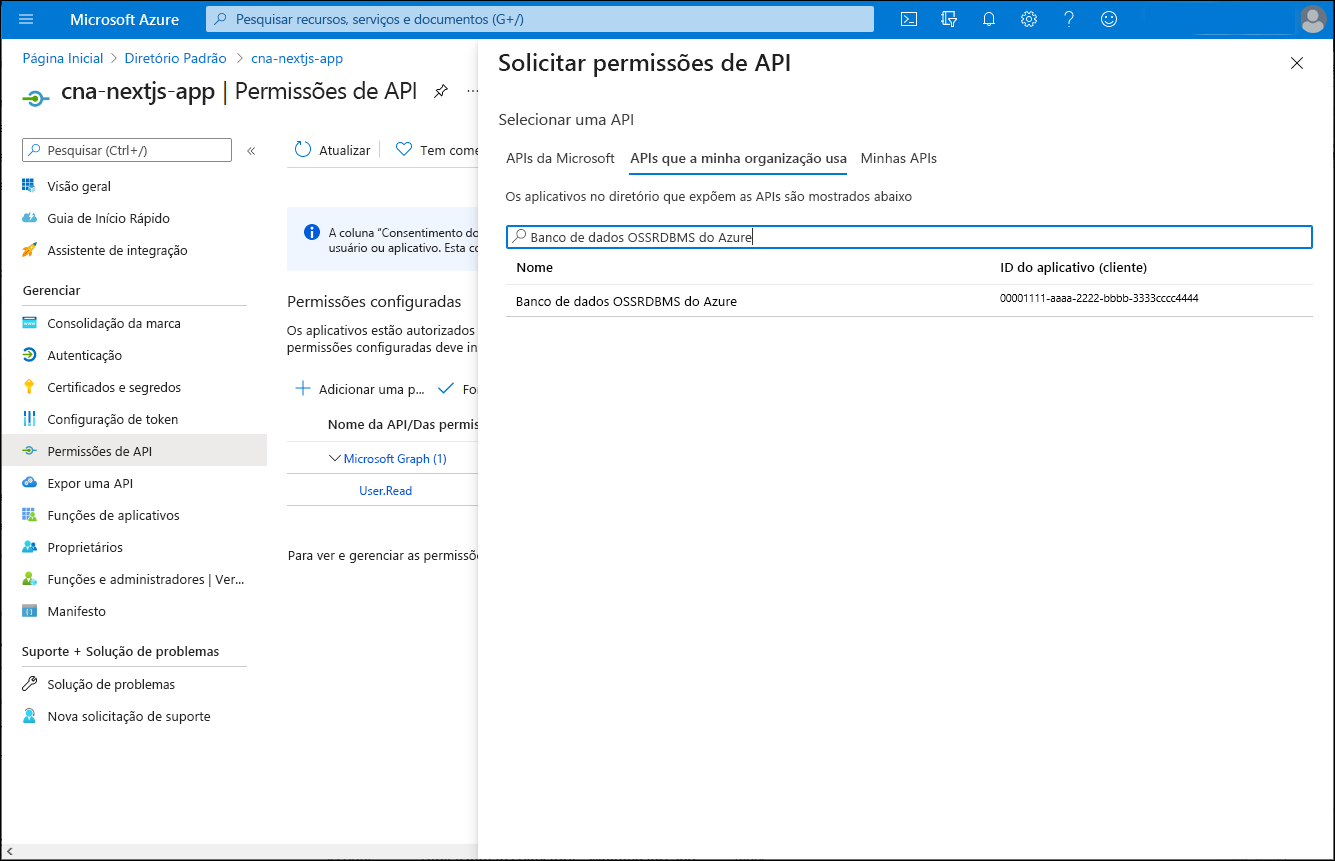Click the Funções de aplicativos icon

(29, 515)
